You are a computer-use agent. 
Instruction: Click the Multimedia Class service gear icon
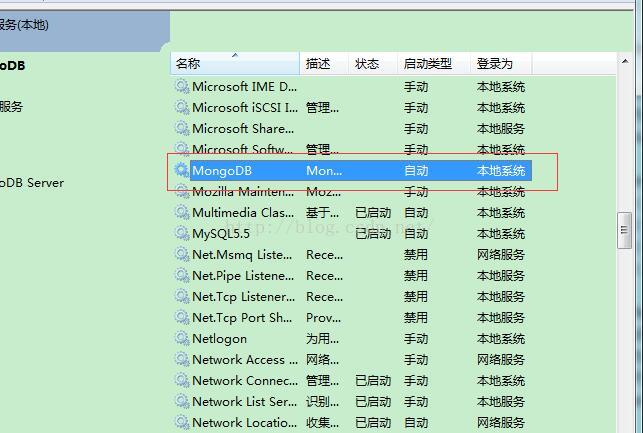[181, 213]
